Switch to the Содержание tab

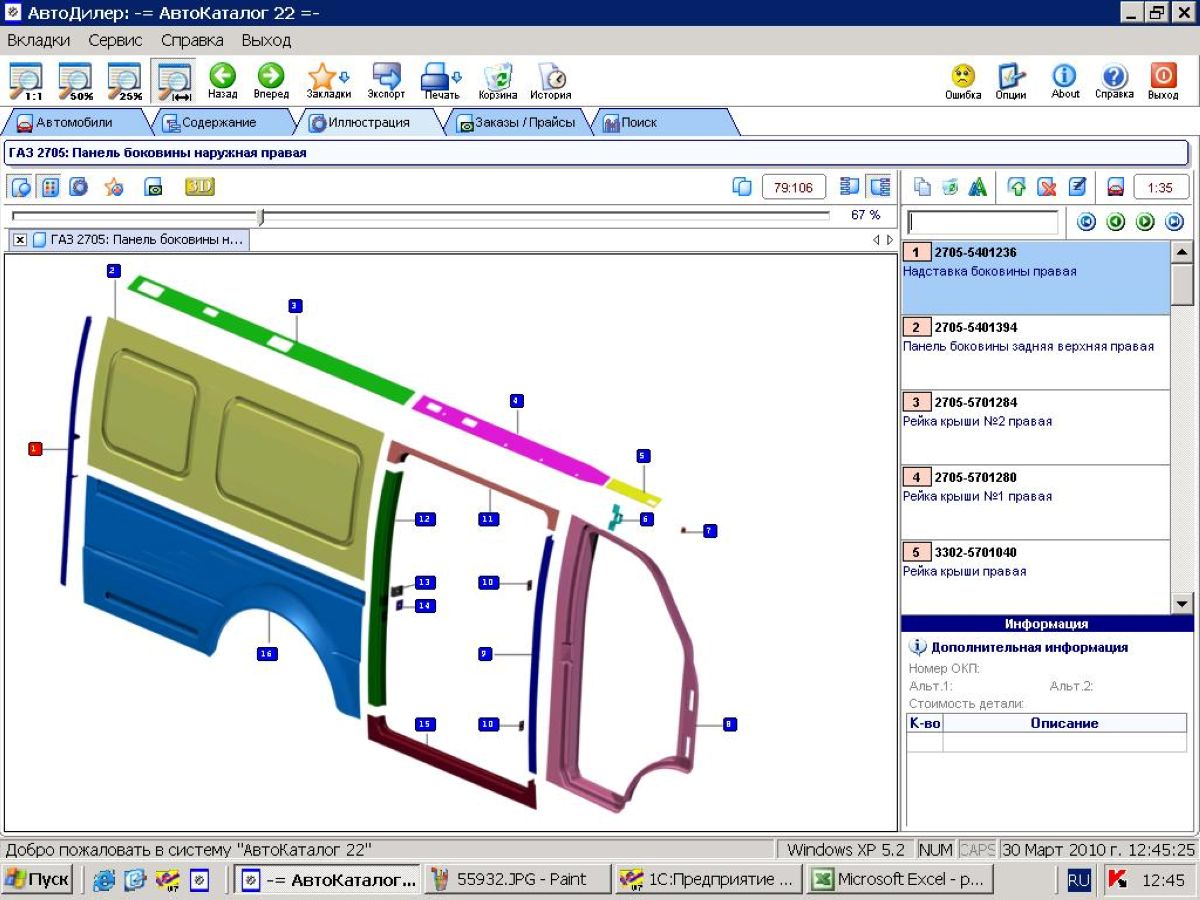[x=218, y=123]
